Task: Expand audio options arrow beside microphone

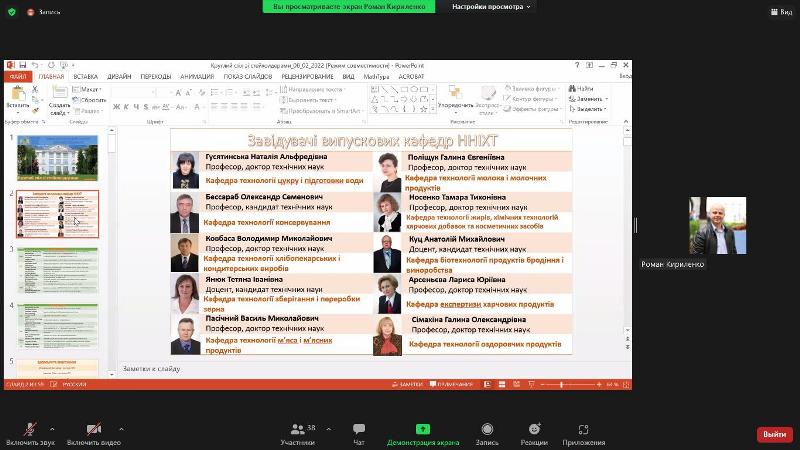Action: [52, 428]
